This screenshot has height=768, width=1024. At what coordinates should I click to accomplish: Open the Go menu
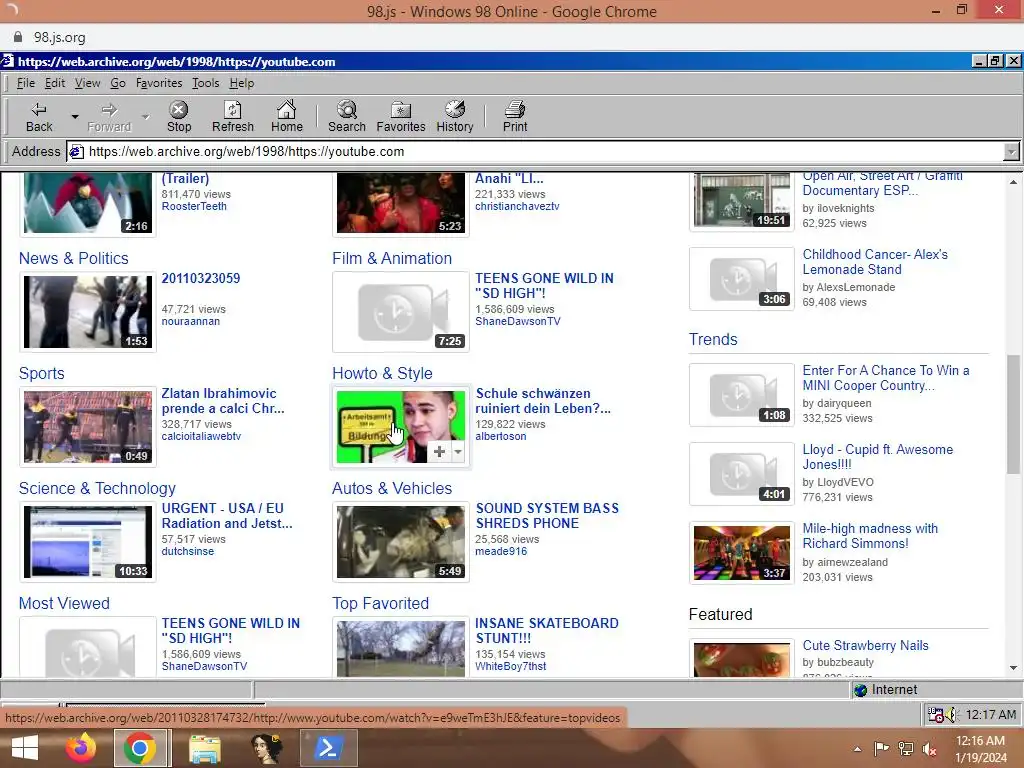click(x=118, y=83)
